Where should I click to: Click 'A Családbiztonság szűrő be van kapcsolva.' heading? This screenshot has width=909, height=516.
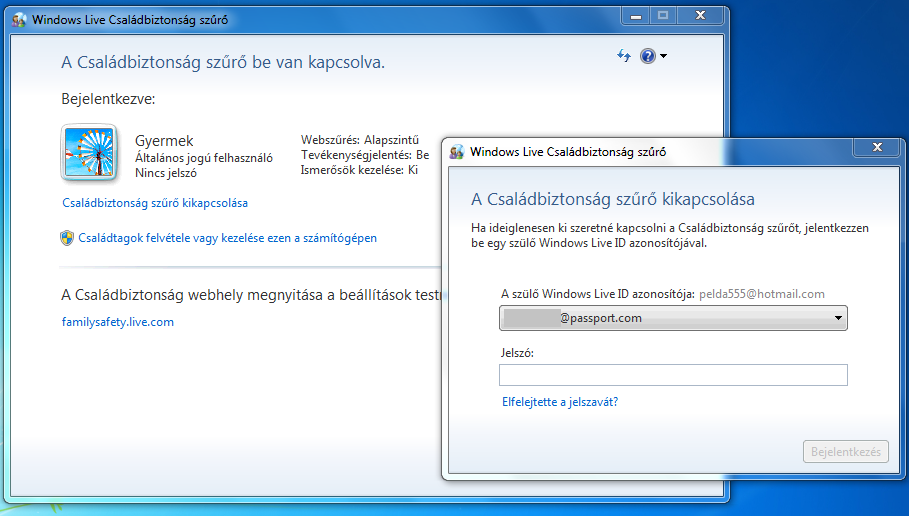tap(223, 62)
